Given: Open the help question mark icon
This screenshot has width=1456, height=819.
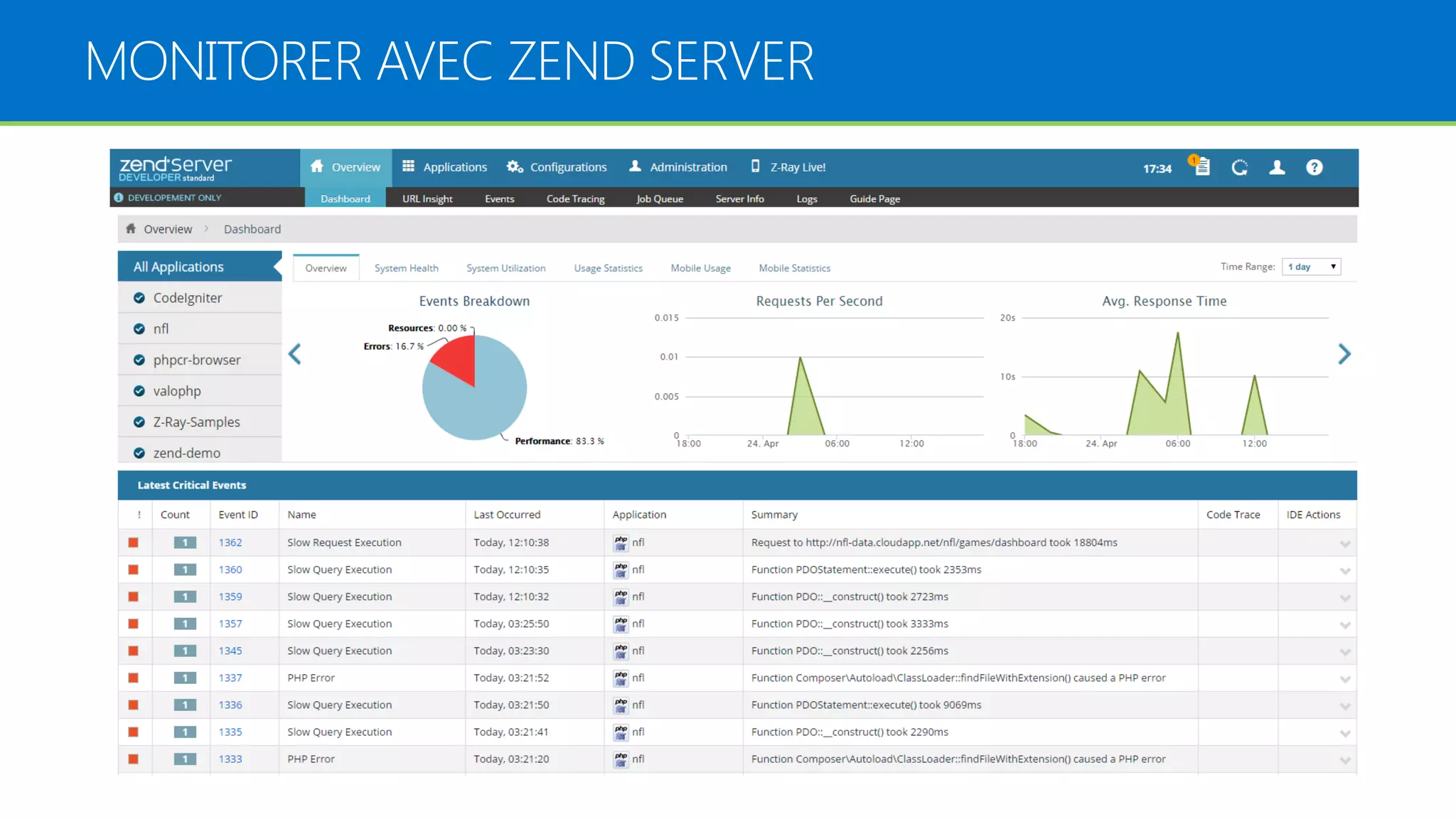Looking at the screenshot, I should click(x=1315, y=168).
